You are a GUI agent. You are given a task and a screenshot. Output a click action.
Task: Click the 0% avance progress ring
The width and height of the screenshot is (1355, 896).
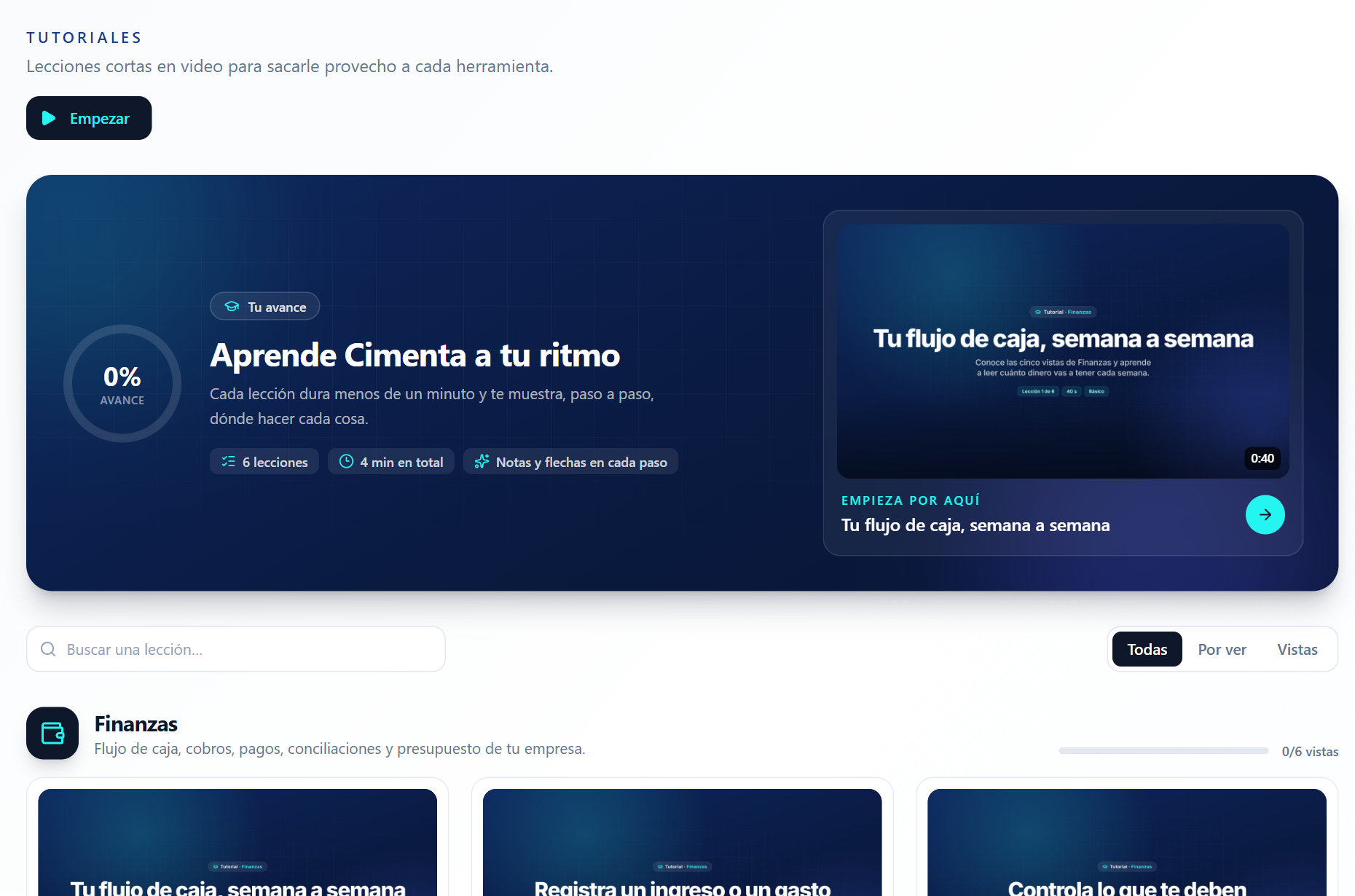[122, 383]
